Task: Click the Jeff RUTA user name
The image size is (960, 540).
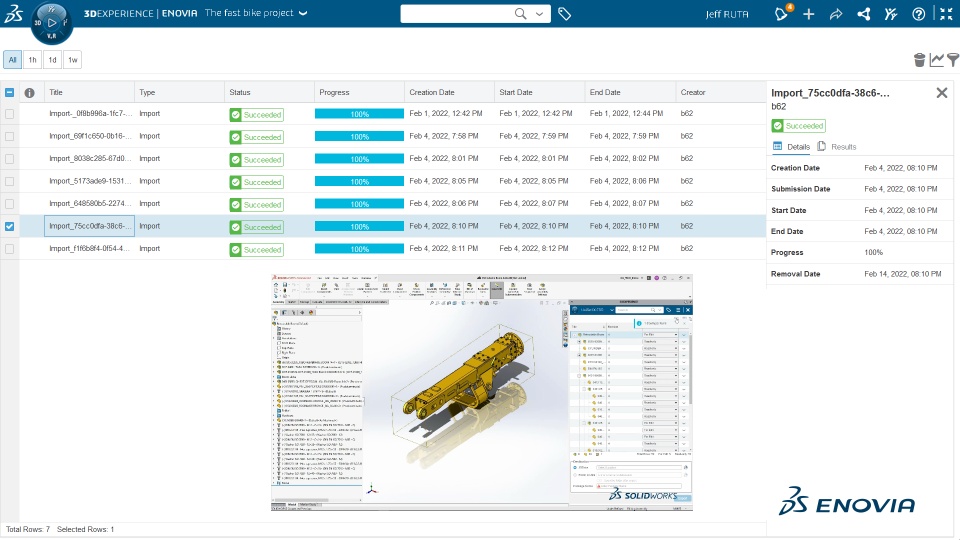Action: click(727, 14)
